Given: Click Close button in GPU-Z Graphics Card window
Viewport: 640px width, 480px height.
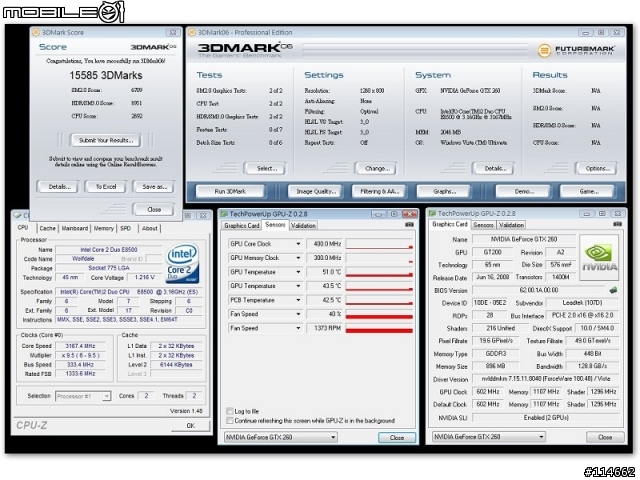Looking at the screenshot, I should [x=605, y=437].
